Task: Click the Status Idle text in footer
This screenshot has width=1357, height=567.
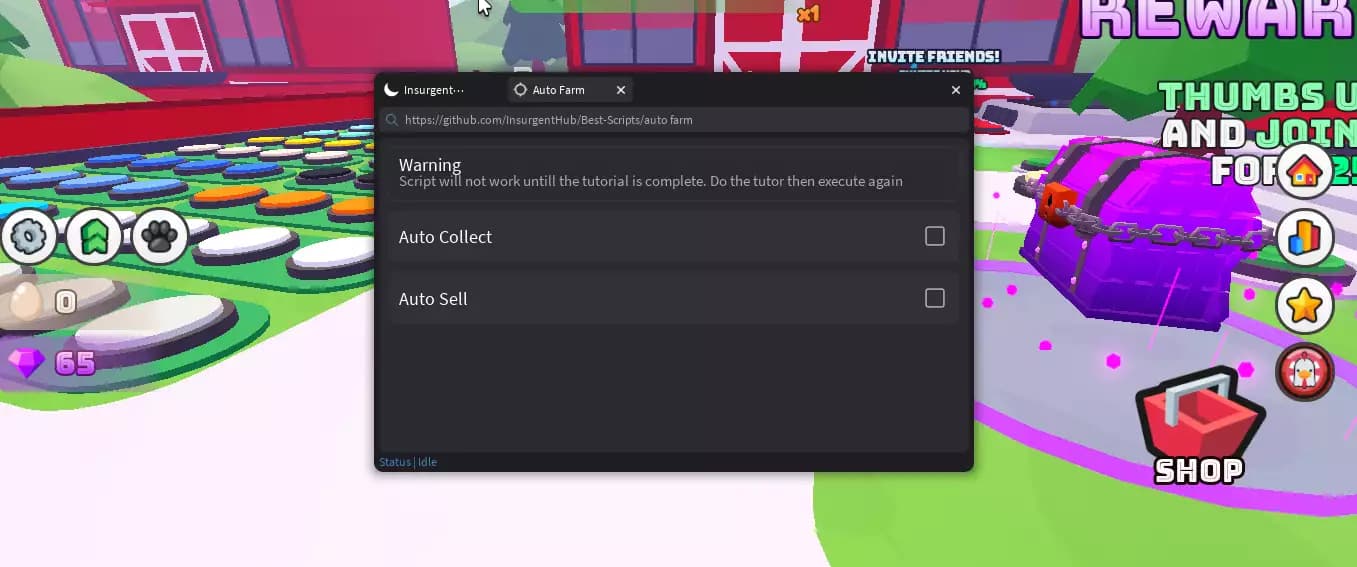Action: [x=408, y=462]
